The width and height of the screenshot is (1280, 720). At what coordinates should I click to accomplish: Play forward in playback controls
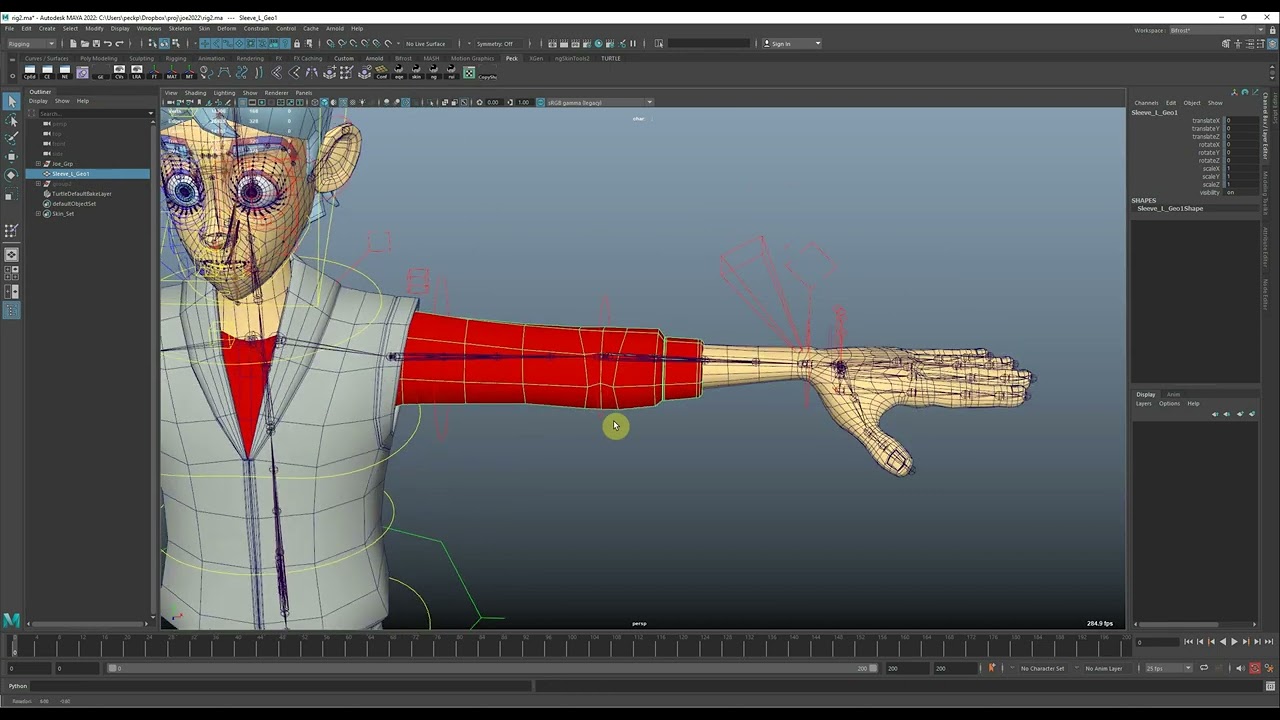[1233, 642]
